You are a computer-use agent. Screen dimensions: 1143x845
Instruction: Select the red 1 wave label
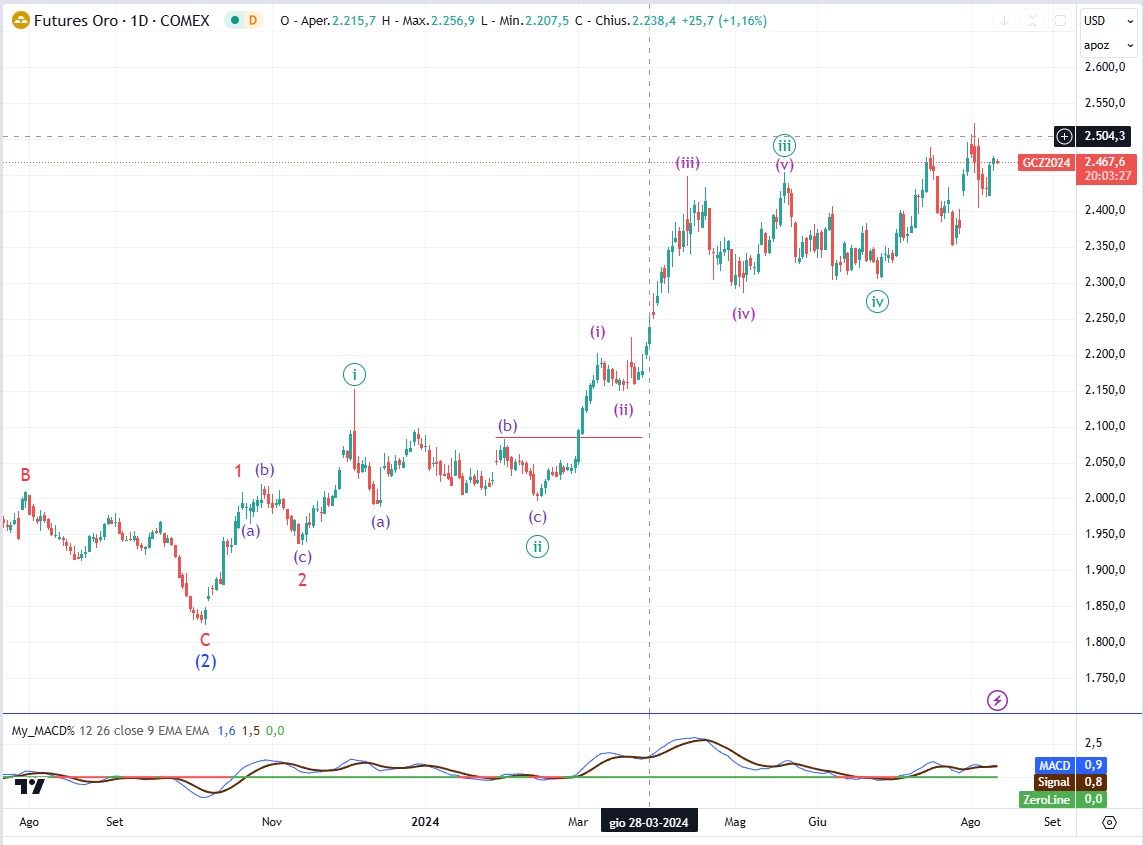[x=238, y=471]
